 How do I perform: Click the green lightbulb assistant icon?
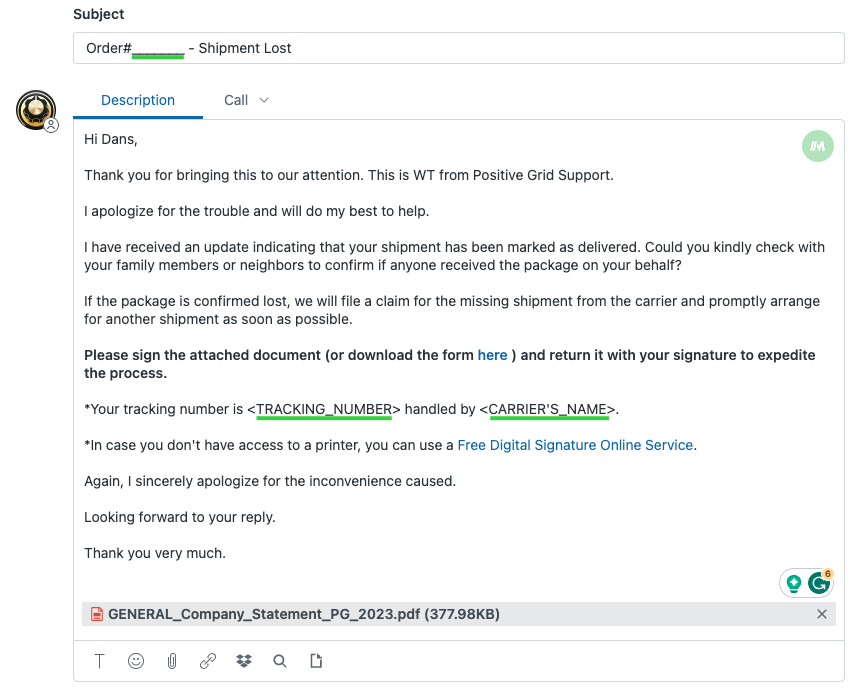point(794,583)
